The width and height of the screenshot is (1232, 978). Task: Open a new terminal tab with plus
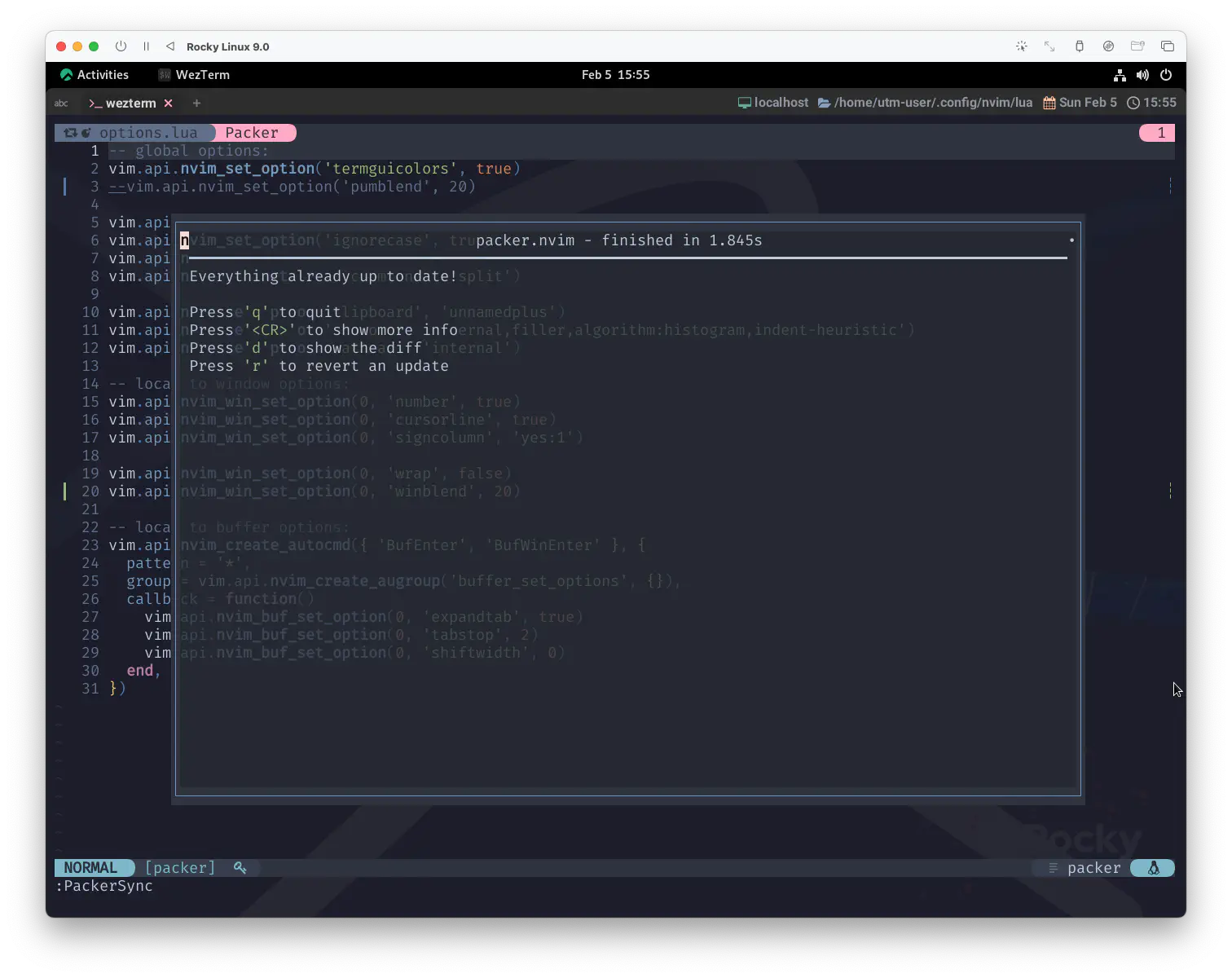point(196,104)
